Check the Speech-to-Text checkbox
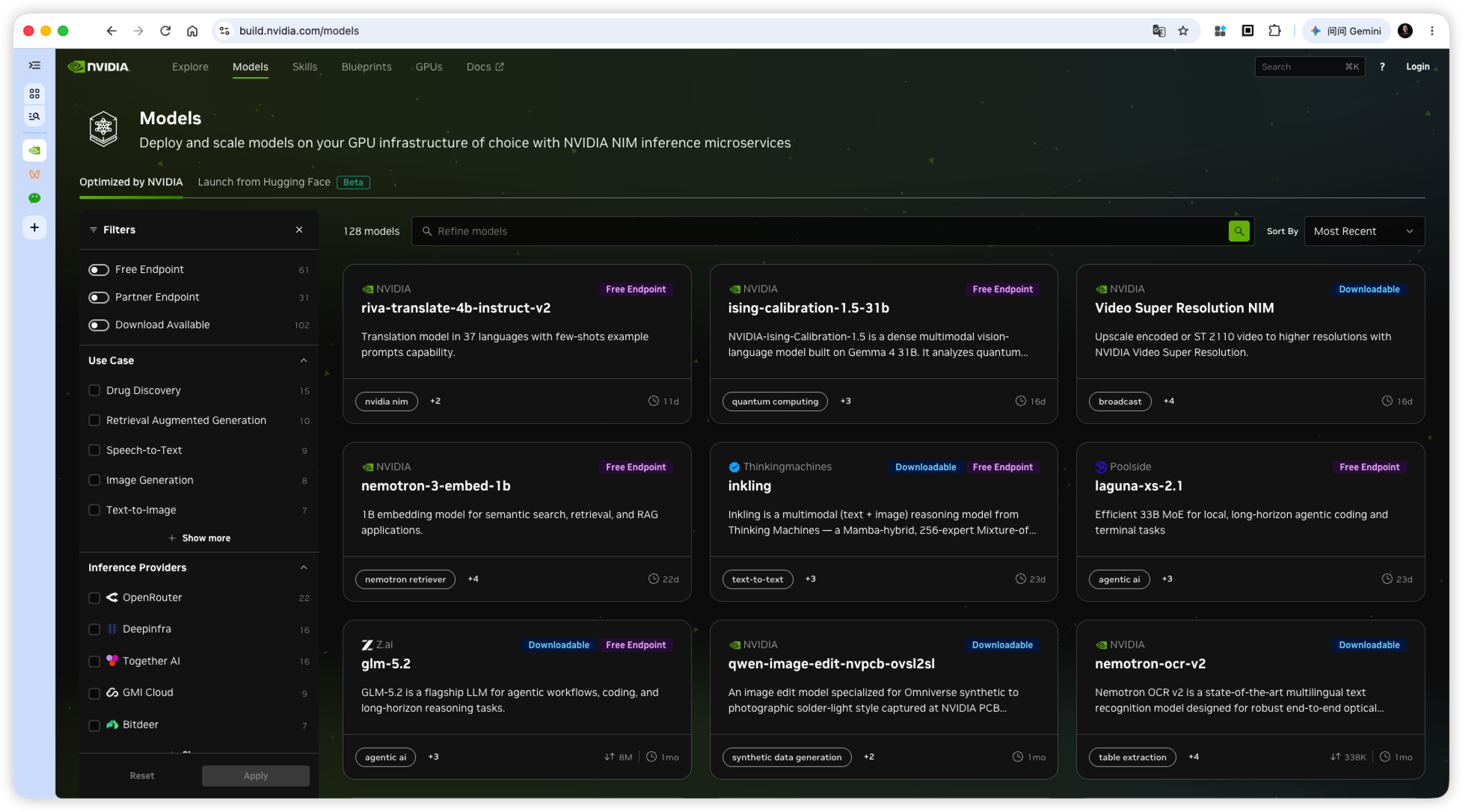This screenshot has height=812, width=1463. pos(94,450)
